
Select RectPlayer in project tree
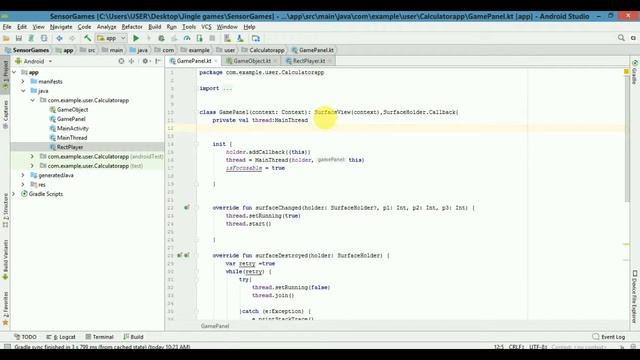point(70,147)
